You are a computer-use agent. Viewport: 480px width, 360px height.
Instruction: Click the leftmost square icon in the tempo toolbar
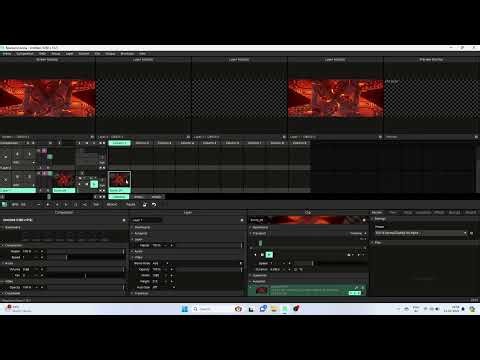[x=4, y=204]
